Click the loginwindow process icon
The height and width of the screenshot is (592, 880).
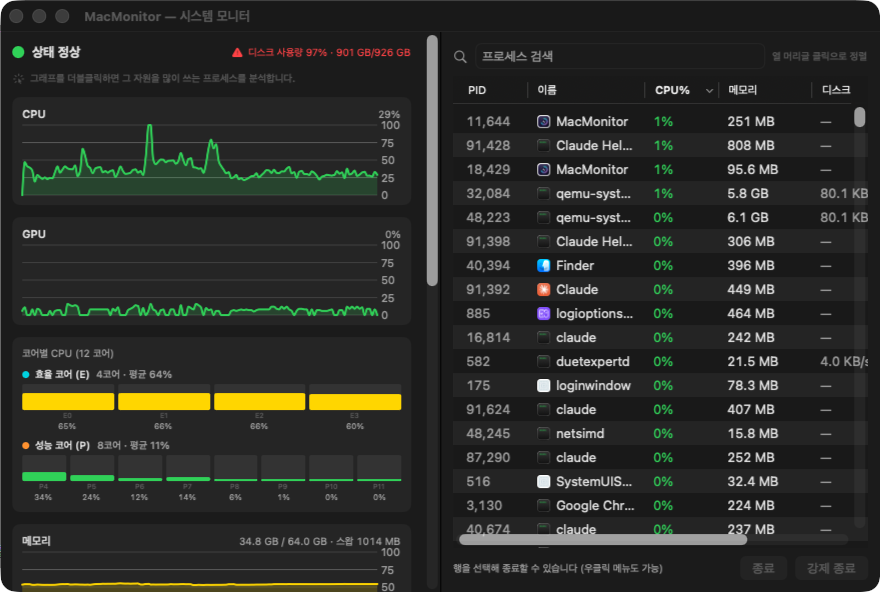(x=543, y=386)
